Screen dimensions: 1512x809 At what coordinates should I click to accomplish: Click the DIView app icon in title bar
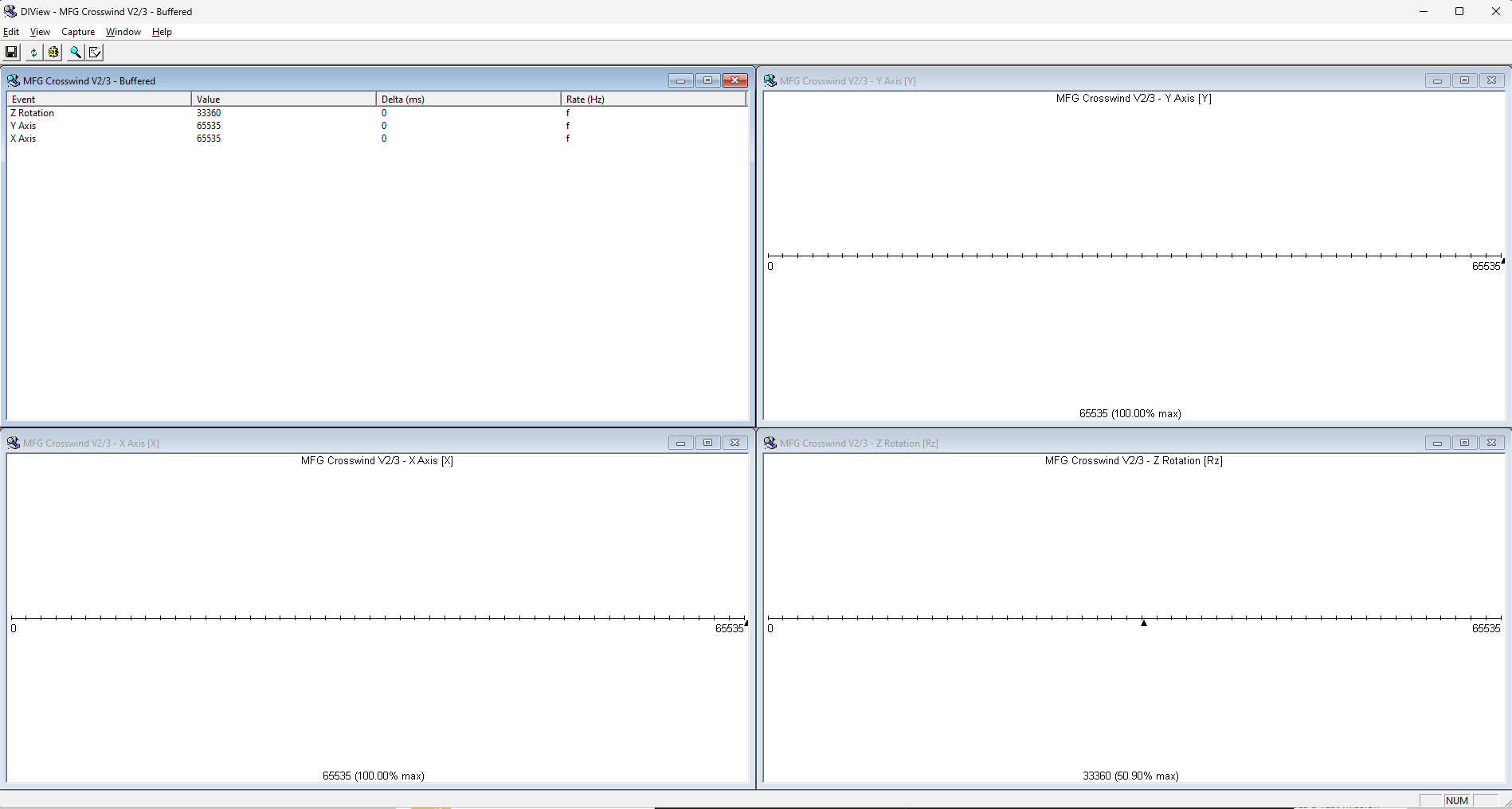(10, 11)
